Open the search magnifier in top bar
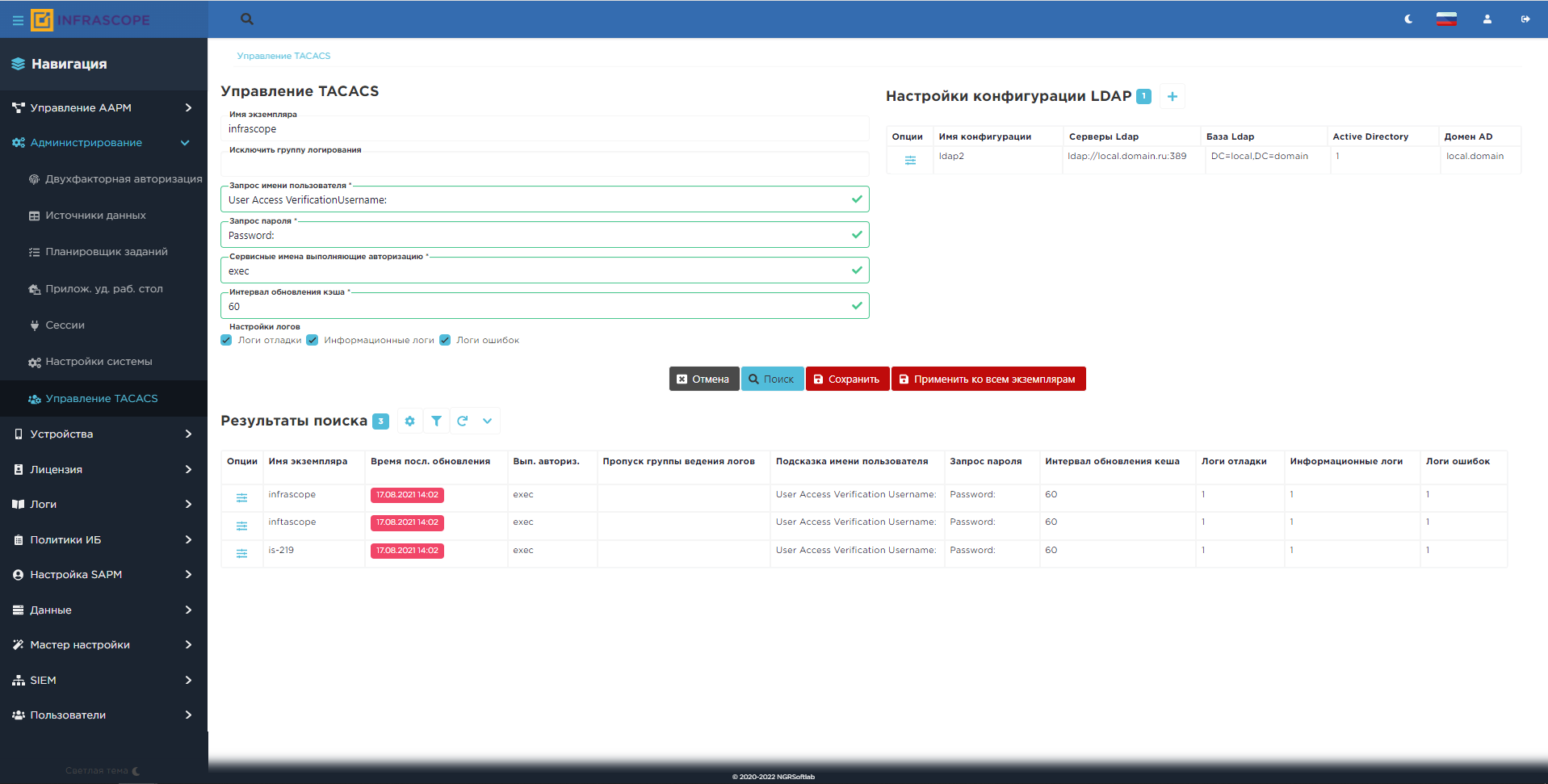The width and height of the screenshot is (1548, 784). 247,19
